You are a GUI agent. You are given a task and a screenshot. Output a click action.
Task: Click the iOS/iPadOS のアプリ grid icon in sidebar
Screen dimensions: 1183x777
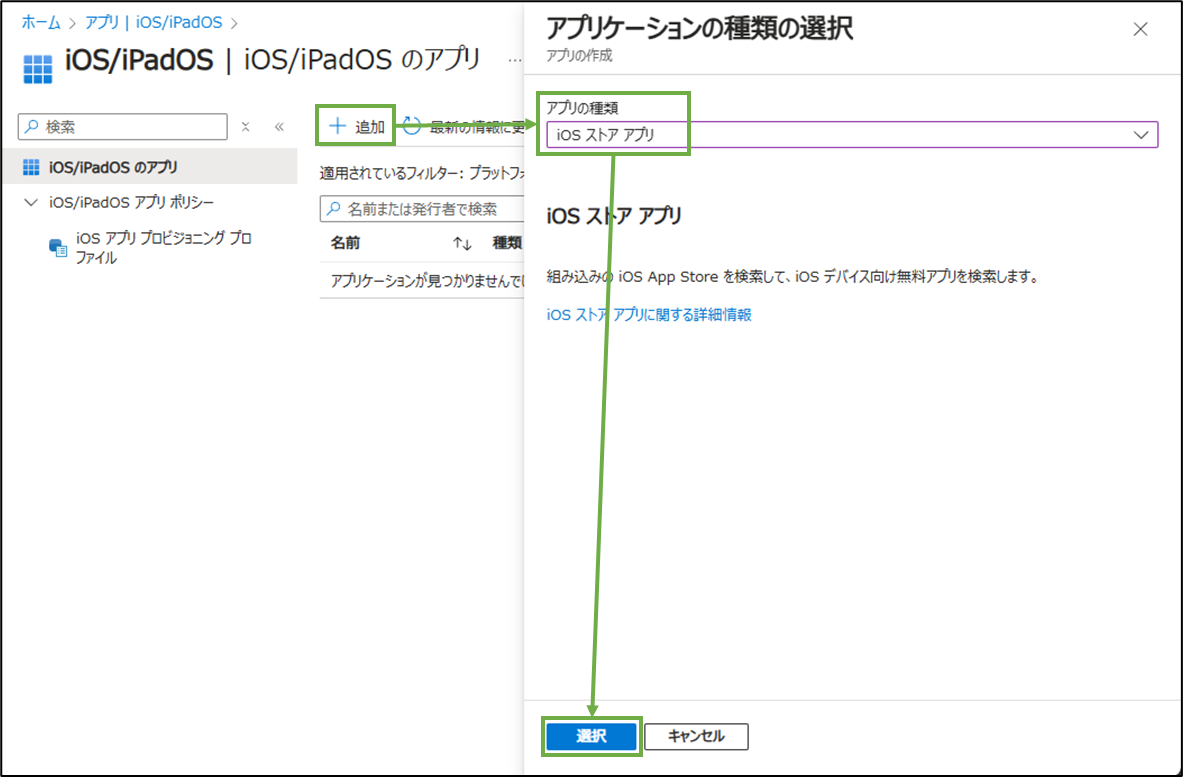tap(31, 167)
